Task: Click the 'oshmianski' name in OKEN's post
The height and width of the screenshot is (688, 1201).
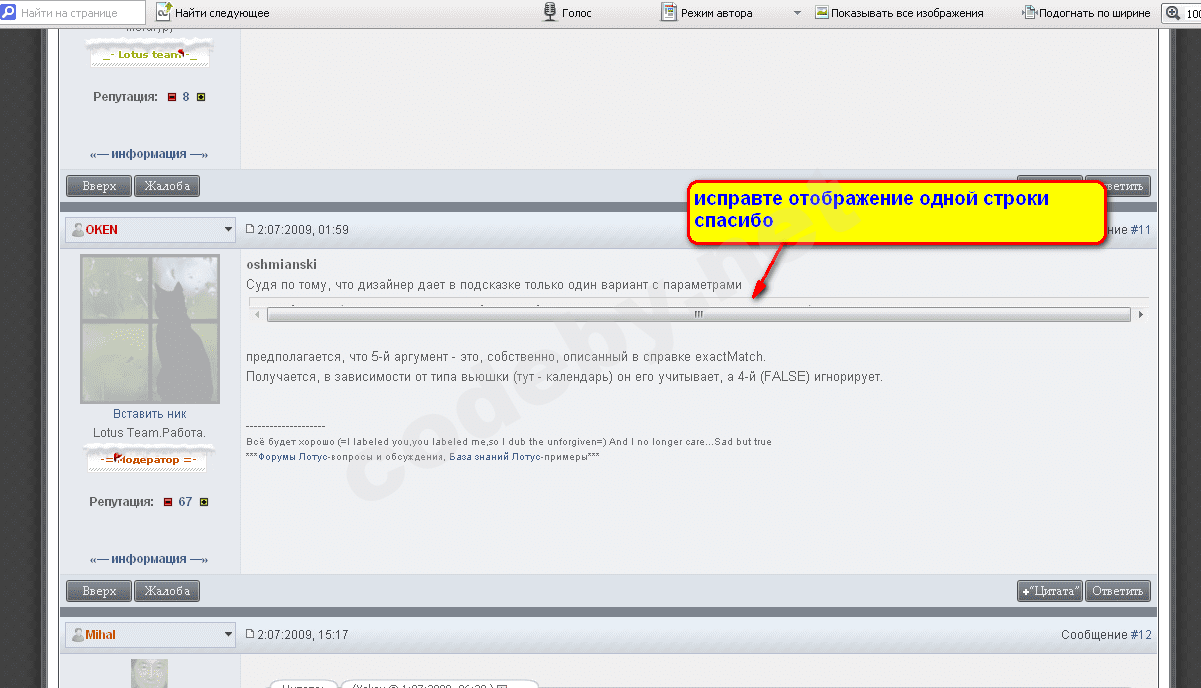Action: tap(281, 265)
